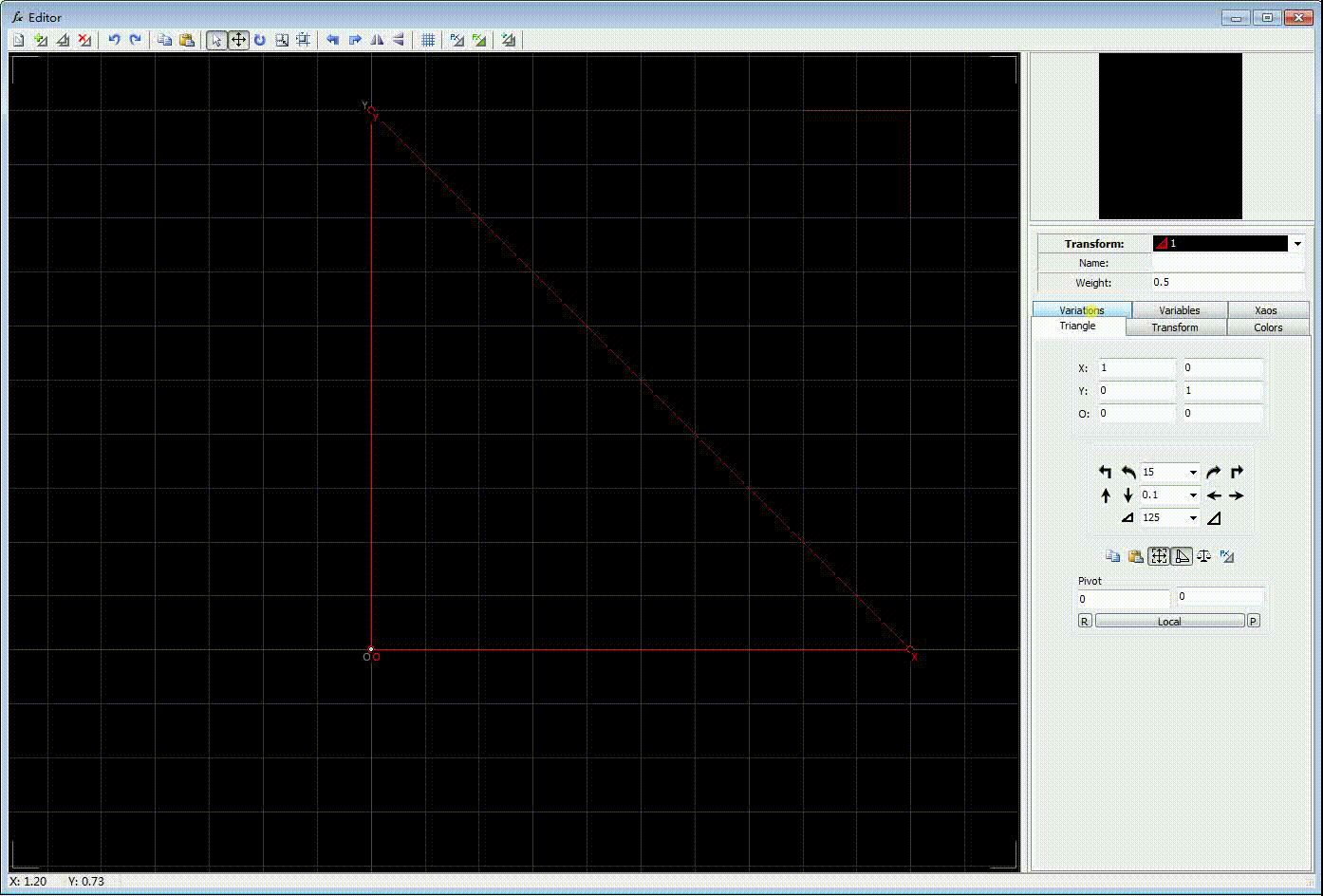Delete the transform with red X icon
Screen dimensions: 1323x896
pos(84,40)
